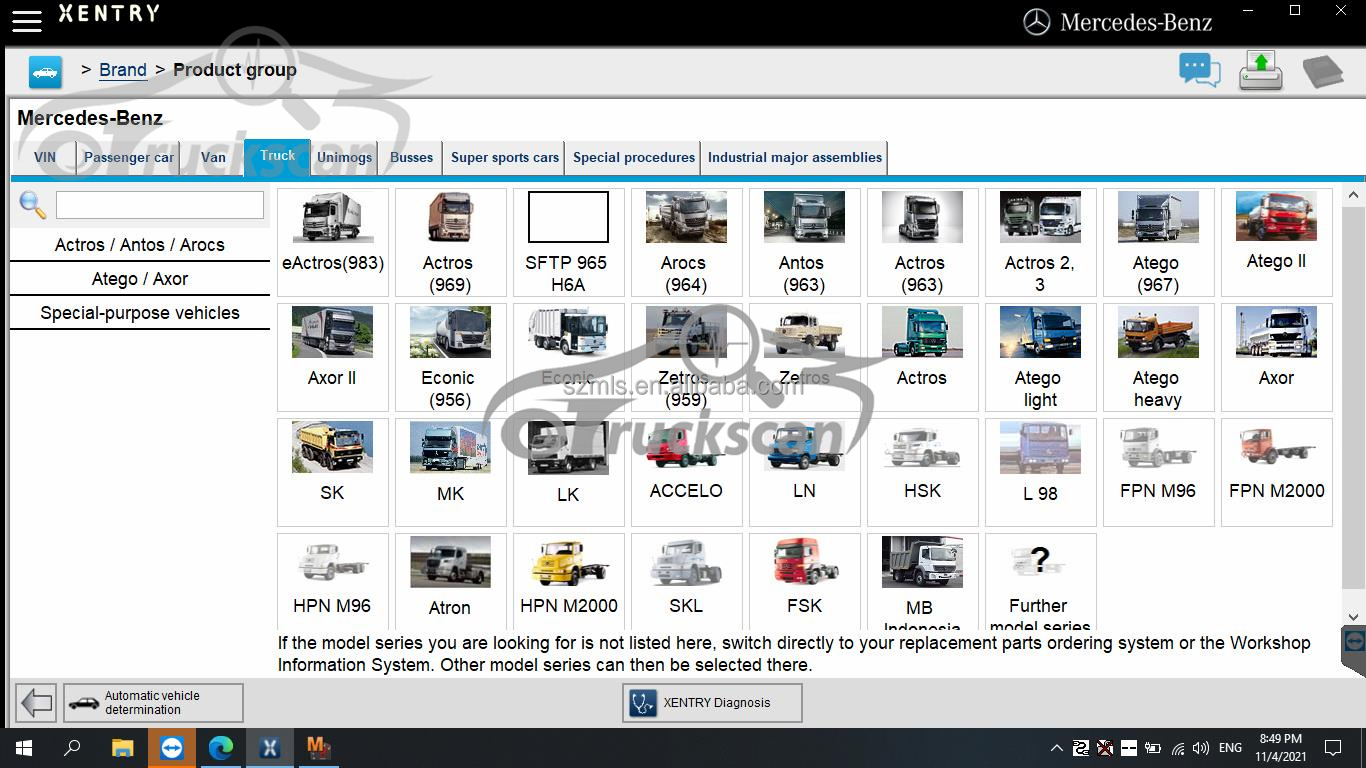The image size is (1366, 768).
Task: Choose the HPN M96 tile
Action: click(333, 581)
